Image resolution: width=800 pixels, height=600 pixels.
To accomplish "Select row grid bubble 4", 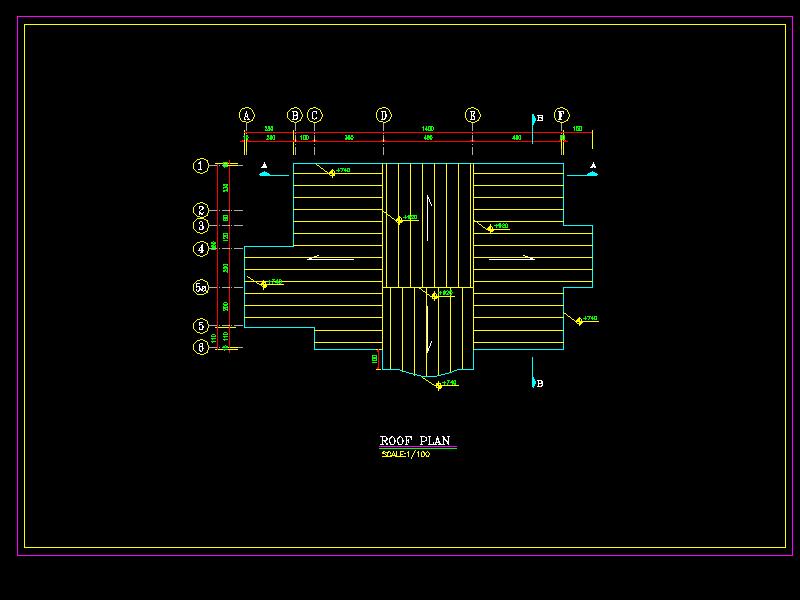I will click(201, 248).
